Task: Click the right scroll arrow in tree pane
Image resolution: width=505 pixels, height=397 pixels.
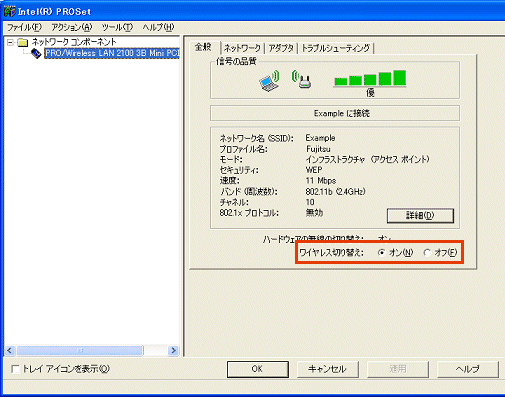Action: point(173,350)
